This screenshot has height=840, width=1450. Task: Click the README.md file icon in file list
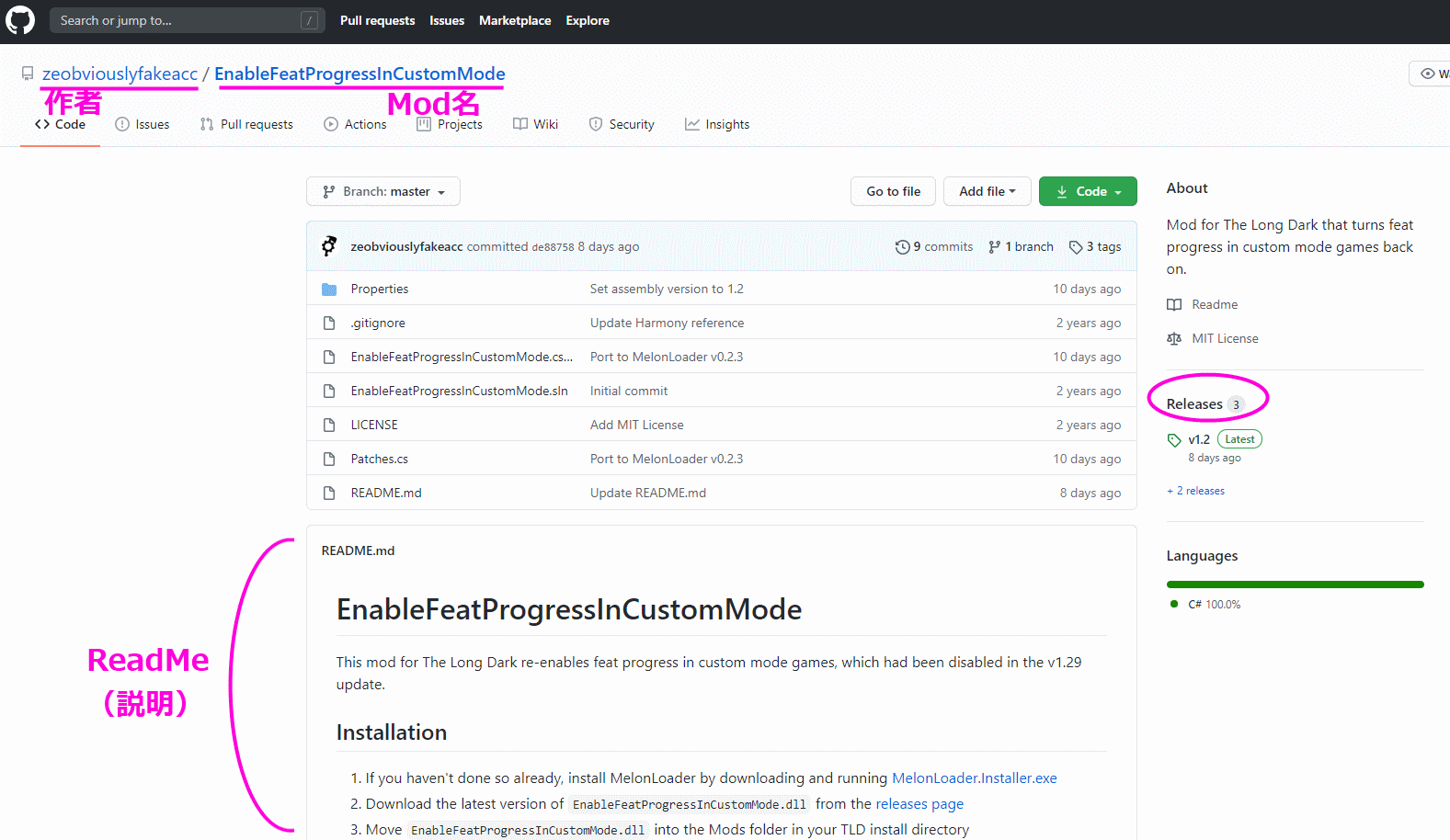[x=329, y=493]
